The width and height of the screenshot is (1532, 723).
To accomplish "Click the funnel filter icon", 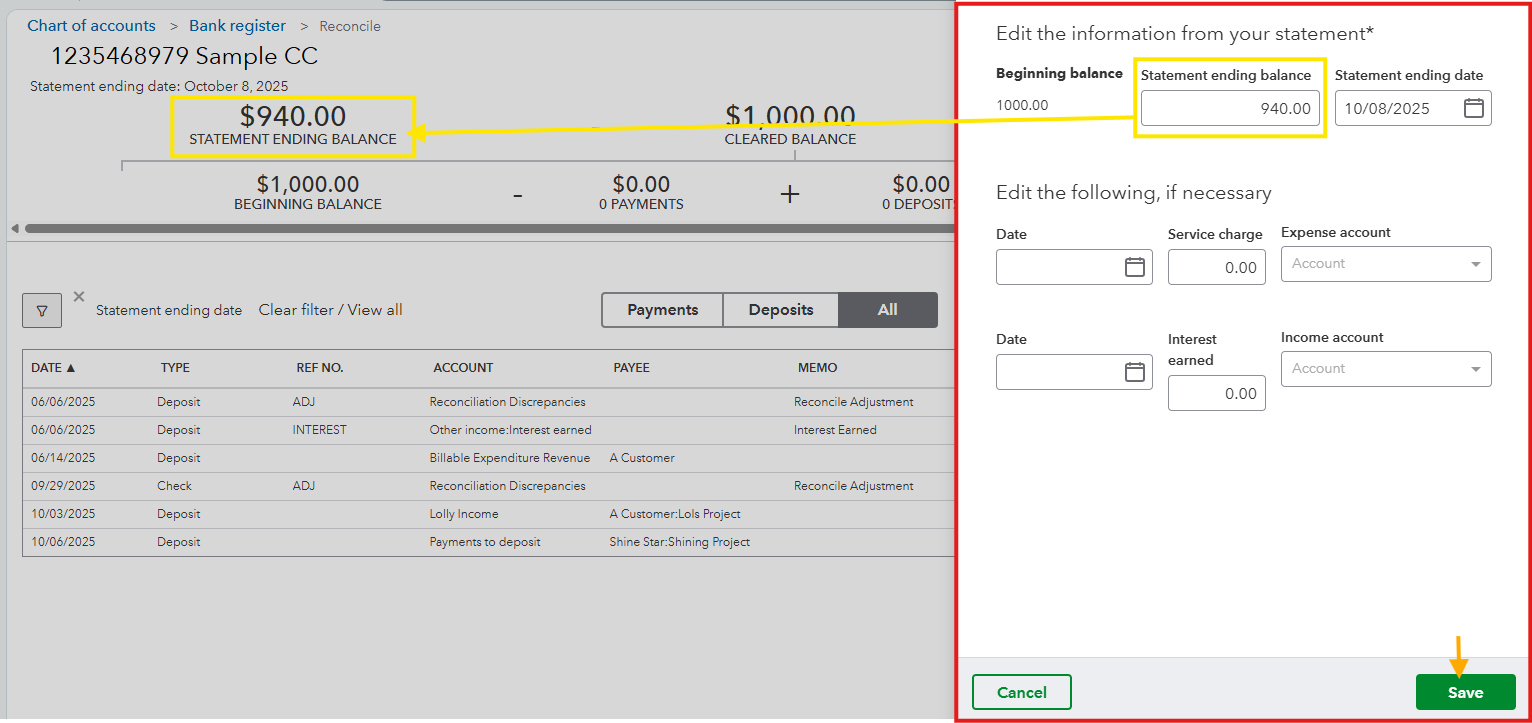I will click(x=42, y=311).
